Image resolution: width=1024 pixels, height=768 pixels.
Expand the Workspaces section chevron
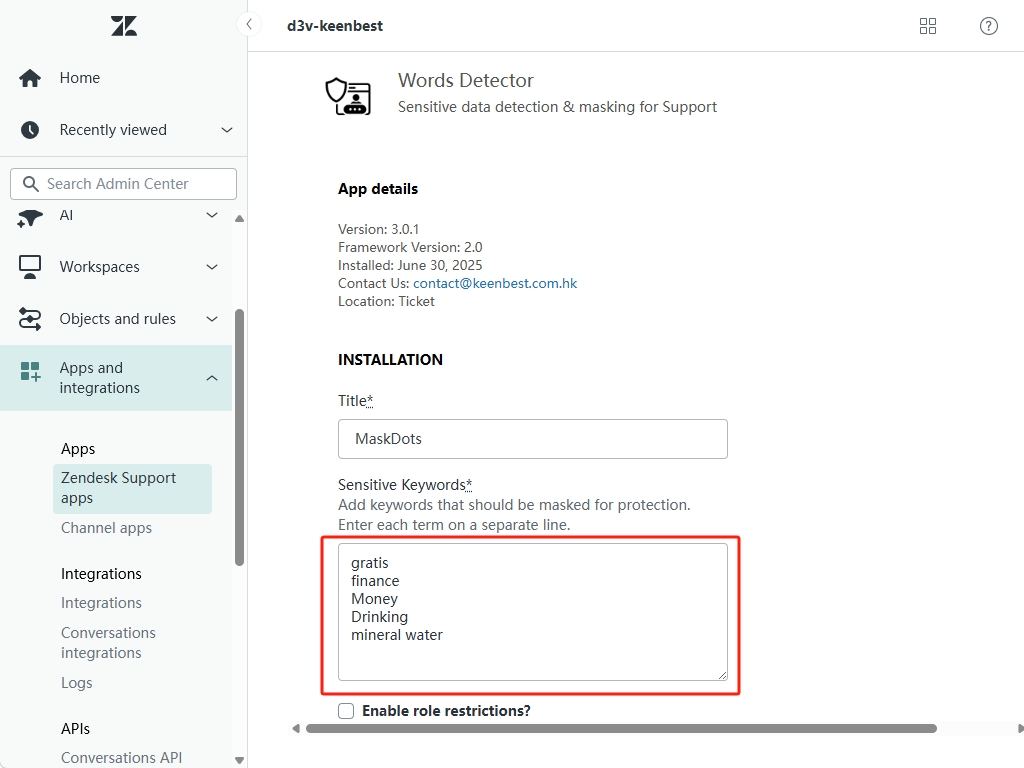pyautogui.click(x=211, y=267)
